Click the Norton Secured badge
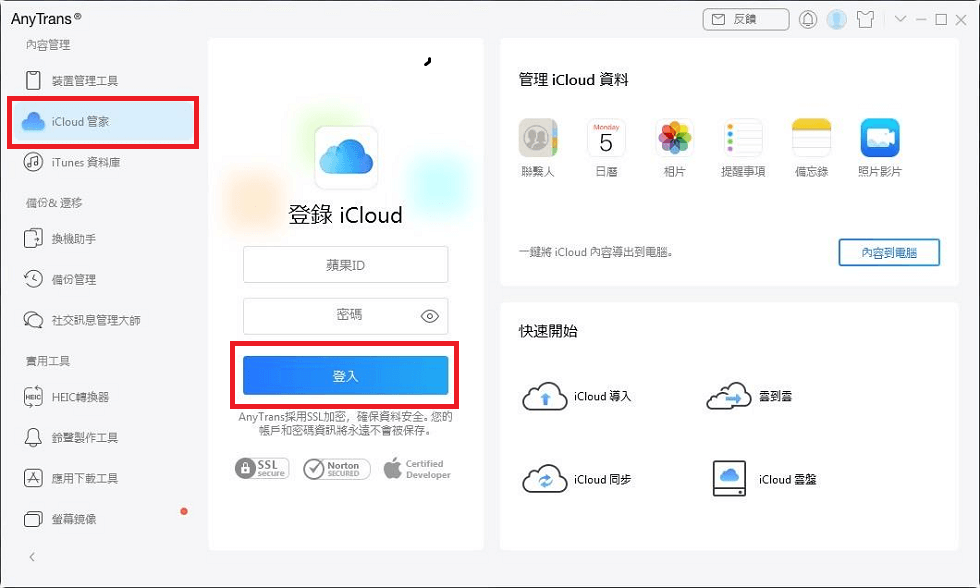The image size is (980, 588). click(336, 469)
